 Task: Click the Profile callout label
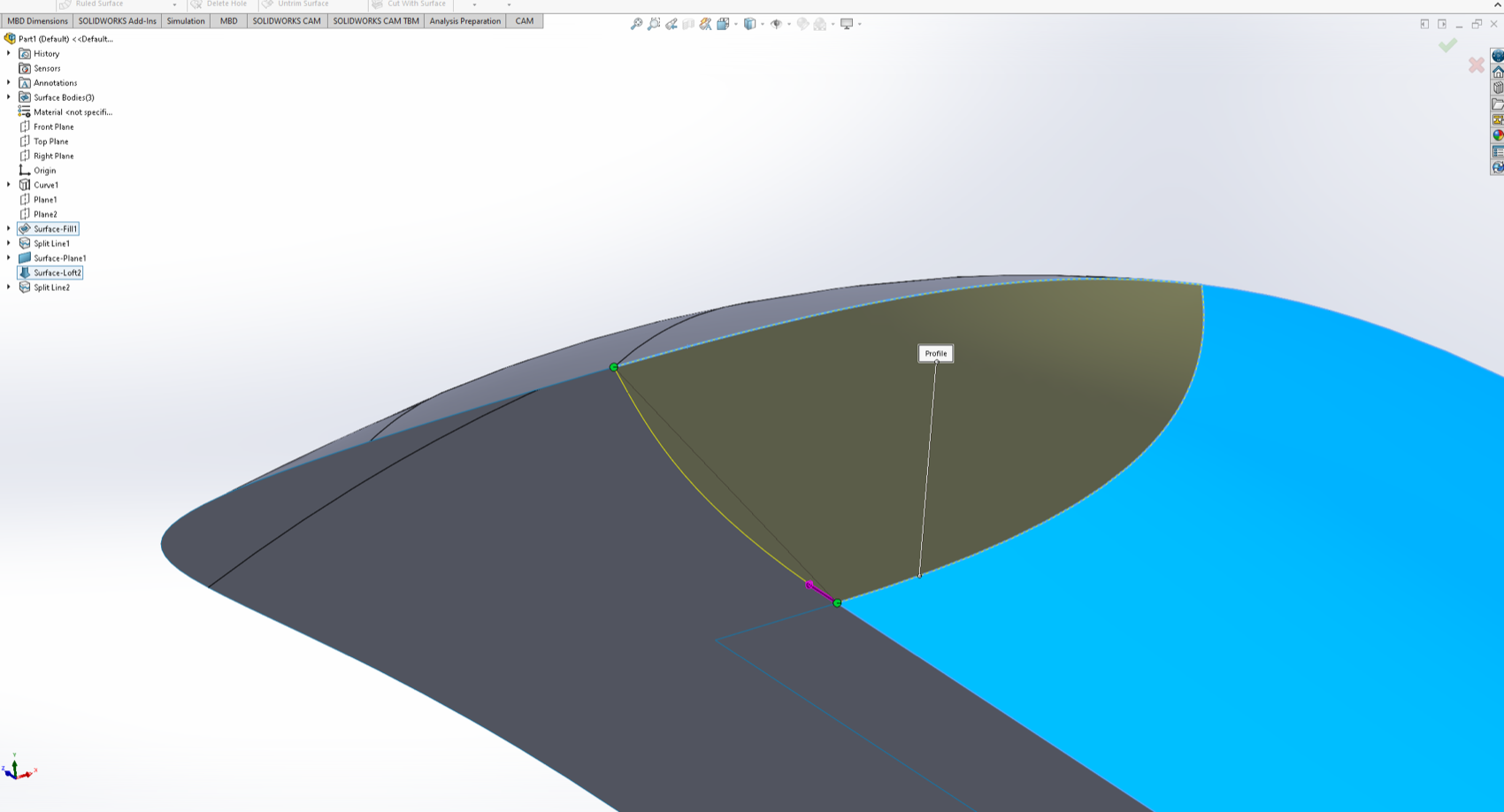coord(935,354)
